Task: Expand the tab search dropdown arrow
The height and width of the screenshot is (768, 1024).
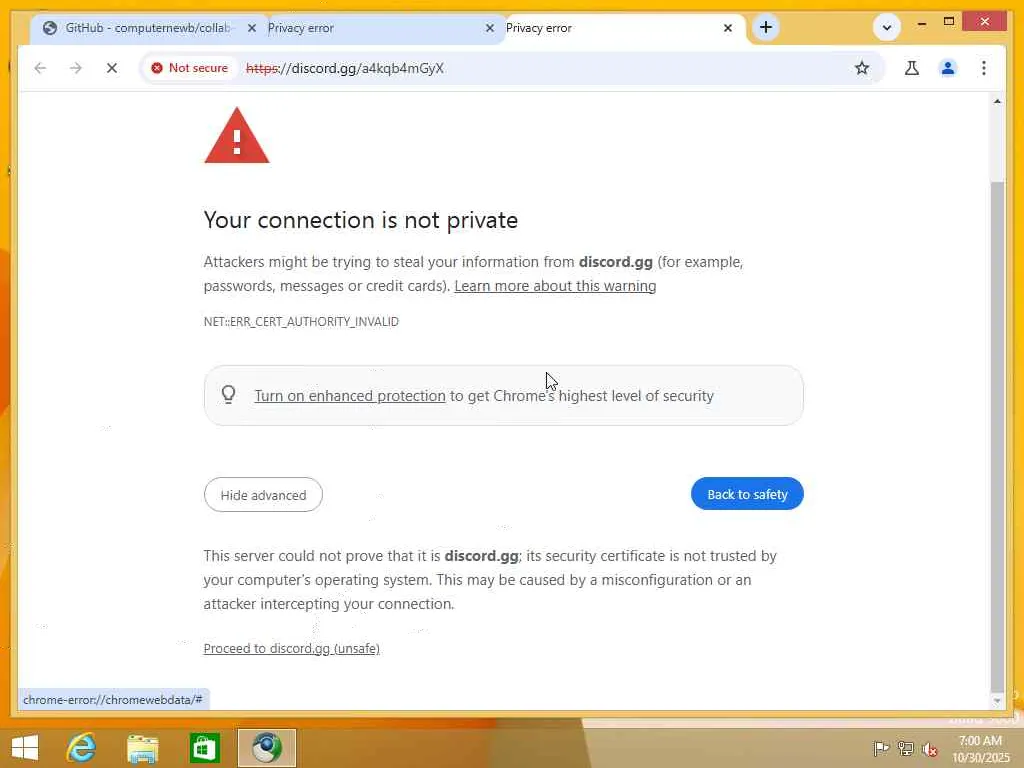Action: click(887, 27)
